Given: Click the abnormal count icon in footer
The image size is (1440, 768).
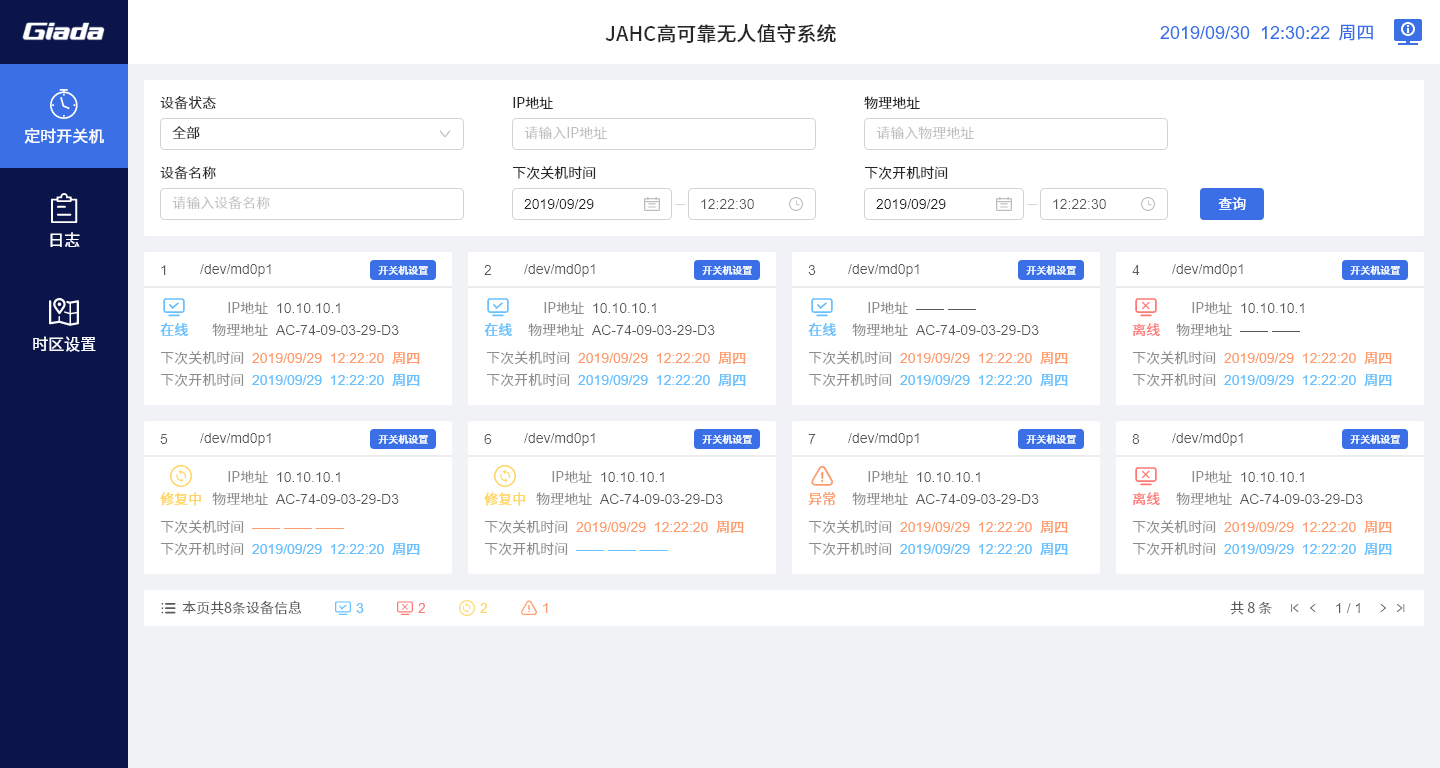Looking at the screenshot, I should (529, 608).
